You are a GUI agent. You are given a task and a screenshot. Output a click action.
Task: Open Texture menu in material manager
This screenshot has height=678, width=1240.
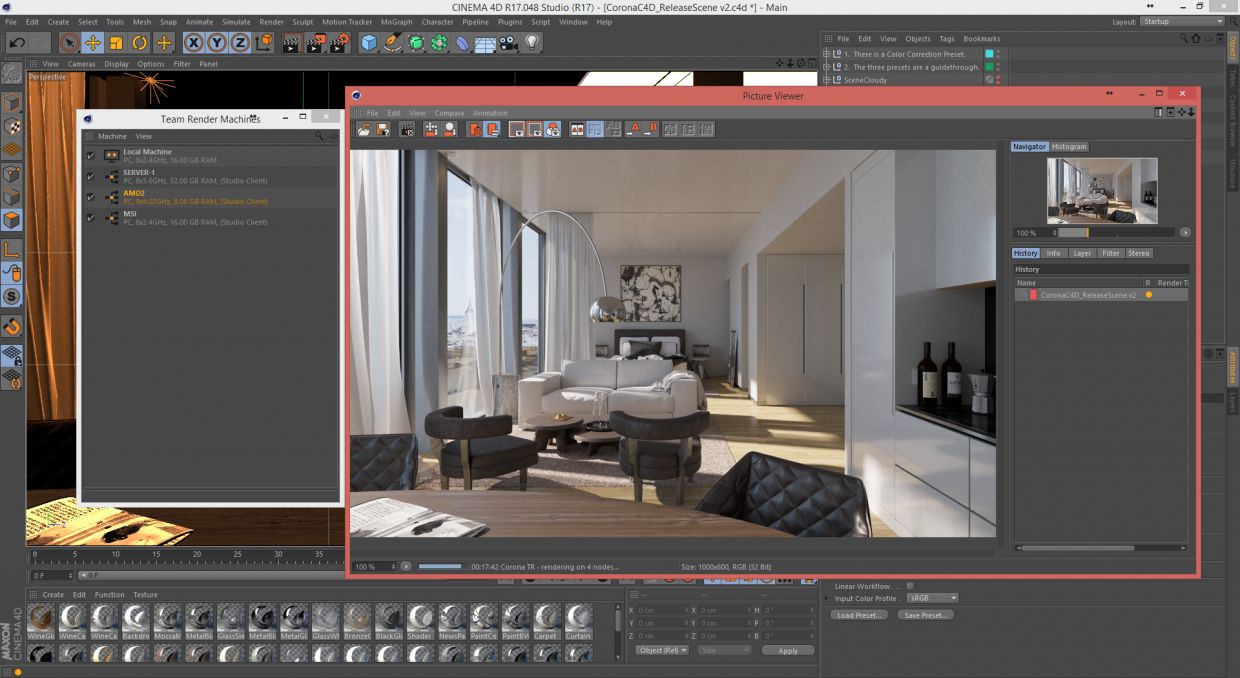point(145,594)
